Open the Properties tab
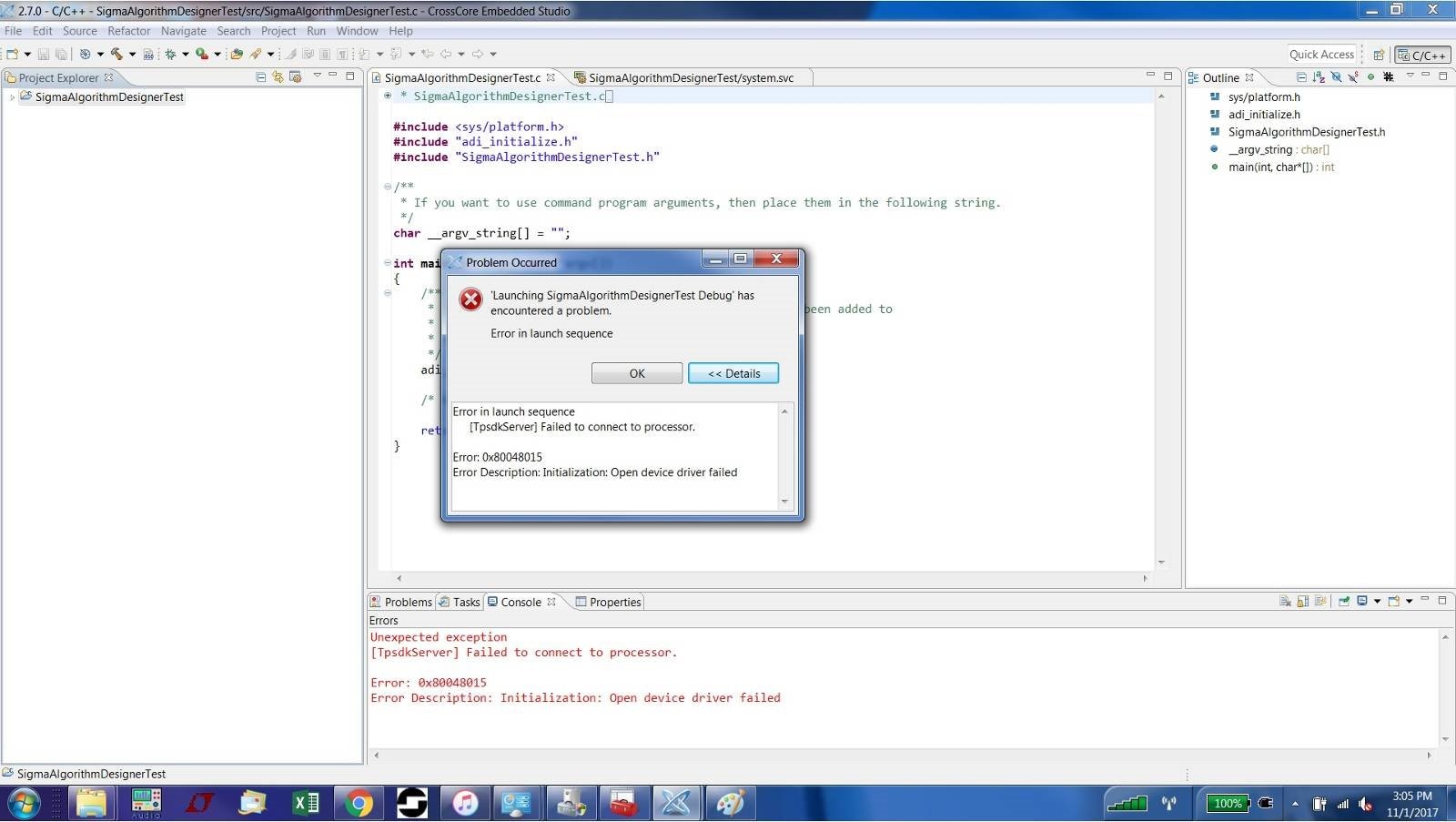 tap(608, 602)
